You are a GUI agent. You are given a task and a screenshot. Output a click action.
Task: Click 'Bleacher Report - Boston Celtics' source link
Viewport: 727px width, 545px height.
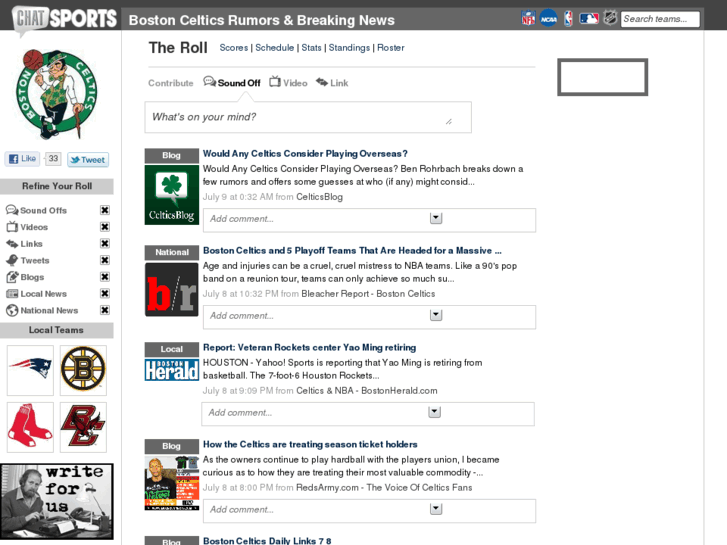point(368,294)
